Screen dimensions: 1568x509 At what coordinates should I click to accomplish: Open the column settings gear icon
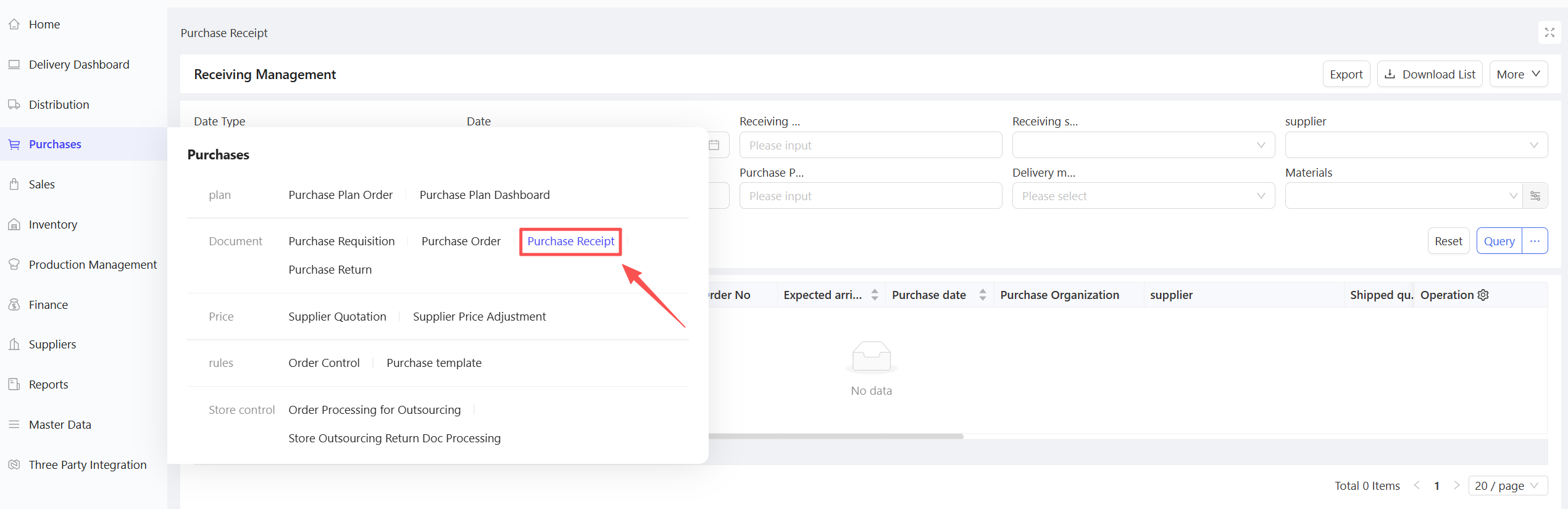click(1483, 295)
